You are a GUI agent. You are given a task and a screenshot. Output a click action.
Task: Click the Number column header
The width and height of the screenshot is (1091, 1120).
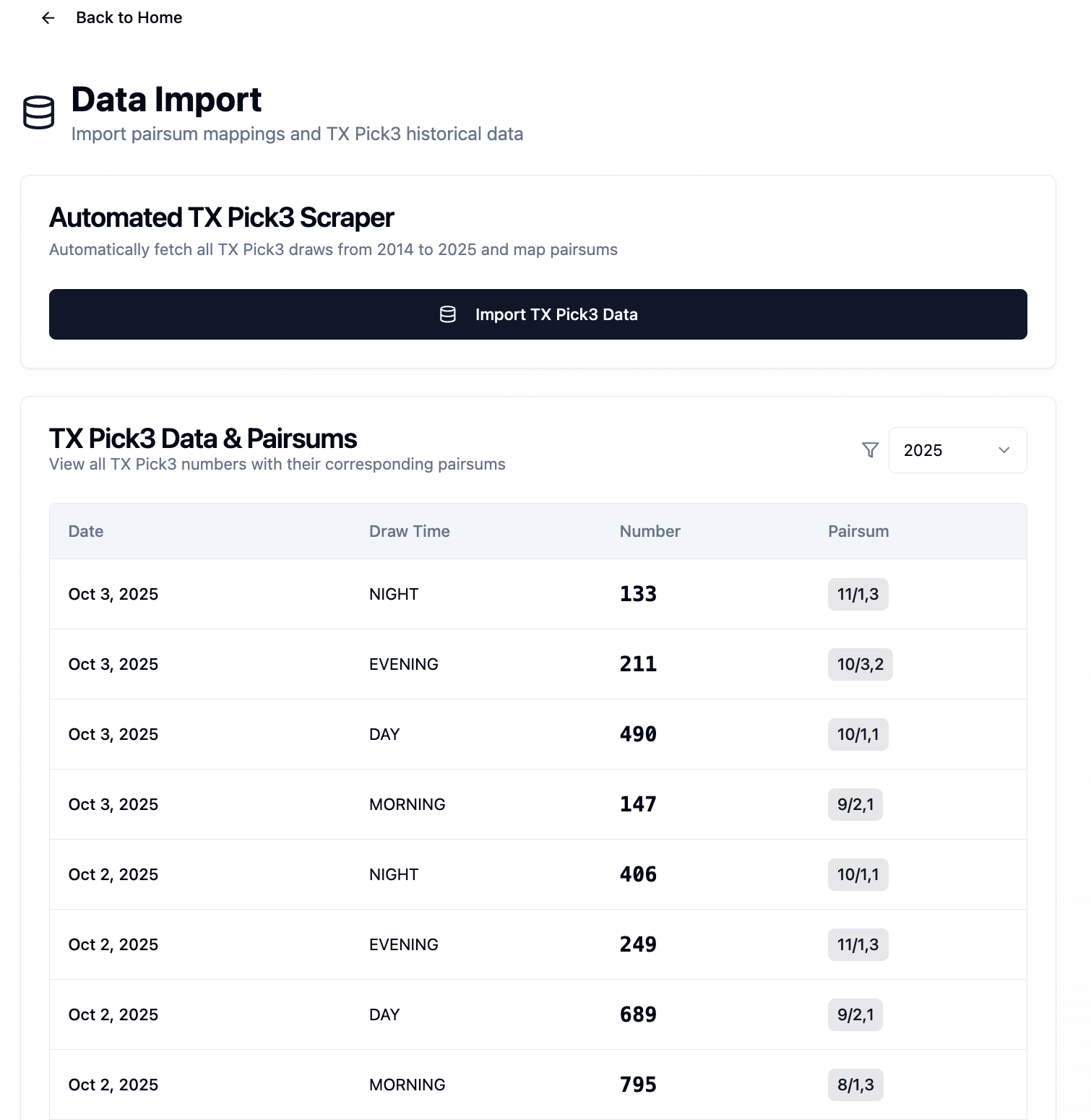650,531
